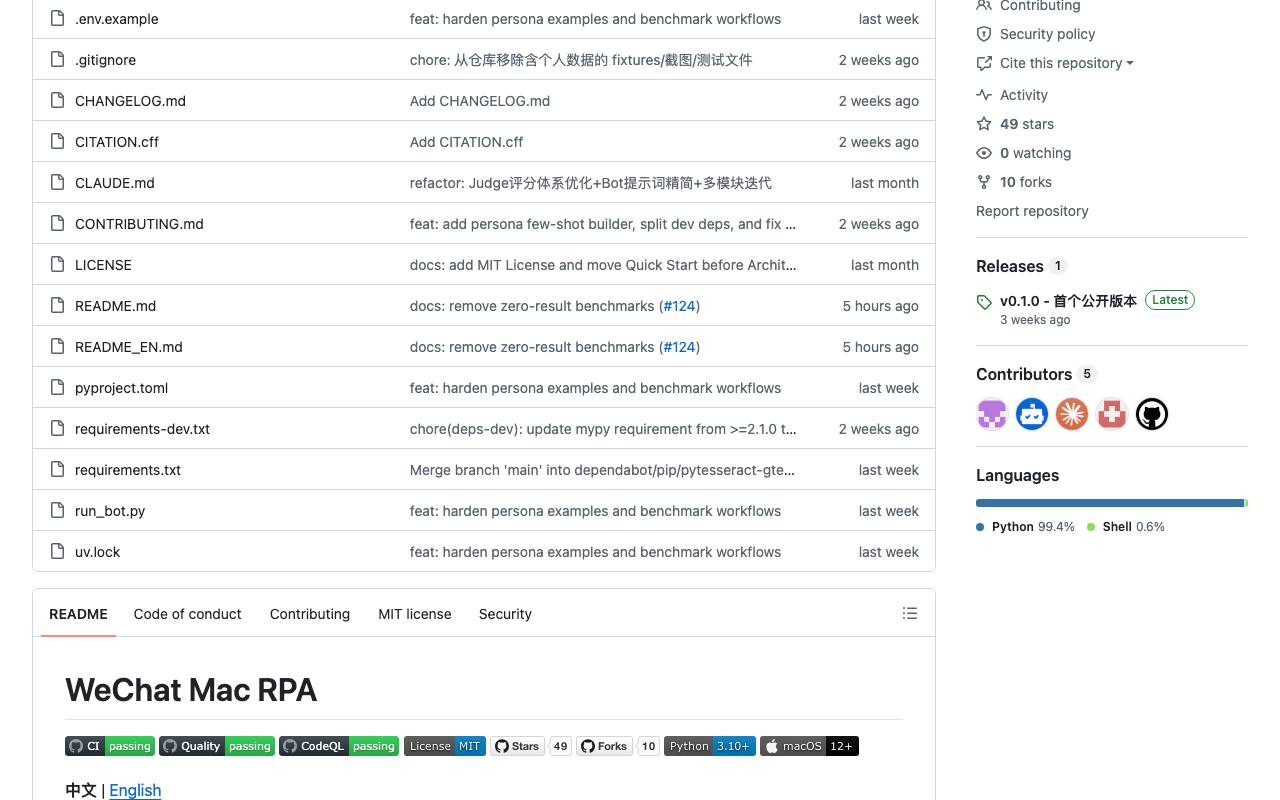Open the 'Add CITATION.cff' commit message
1280x800 pixels.
tap(466, 142)
